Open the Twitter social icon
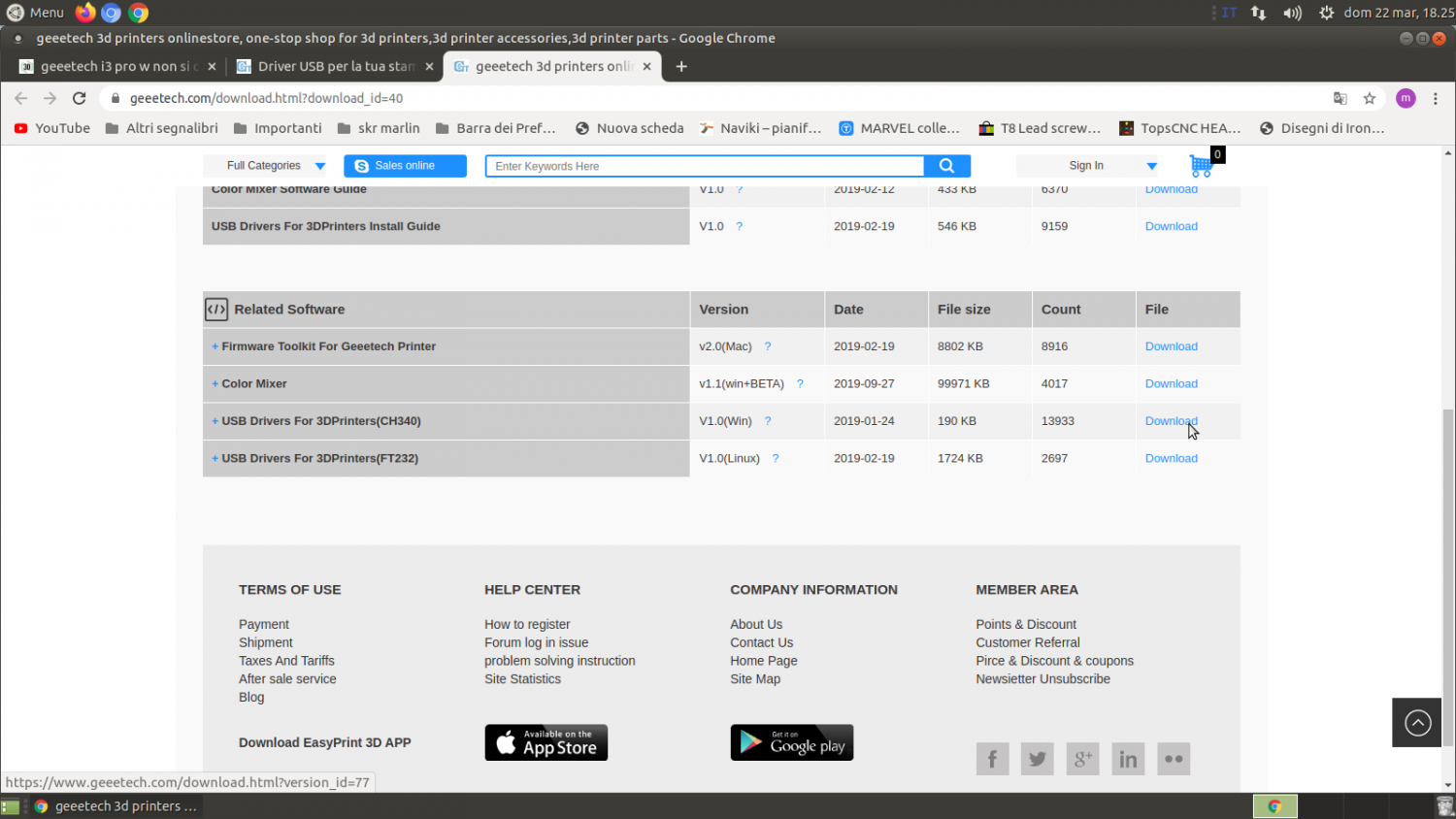The image size is (1456, 819). click(x=1037, y=759)
